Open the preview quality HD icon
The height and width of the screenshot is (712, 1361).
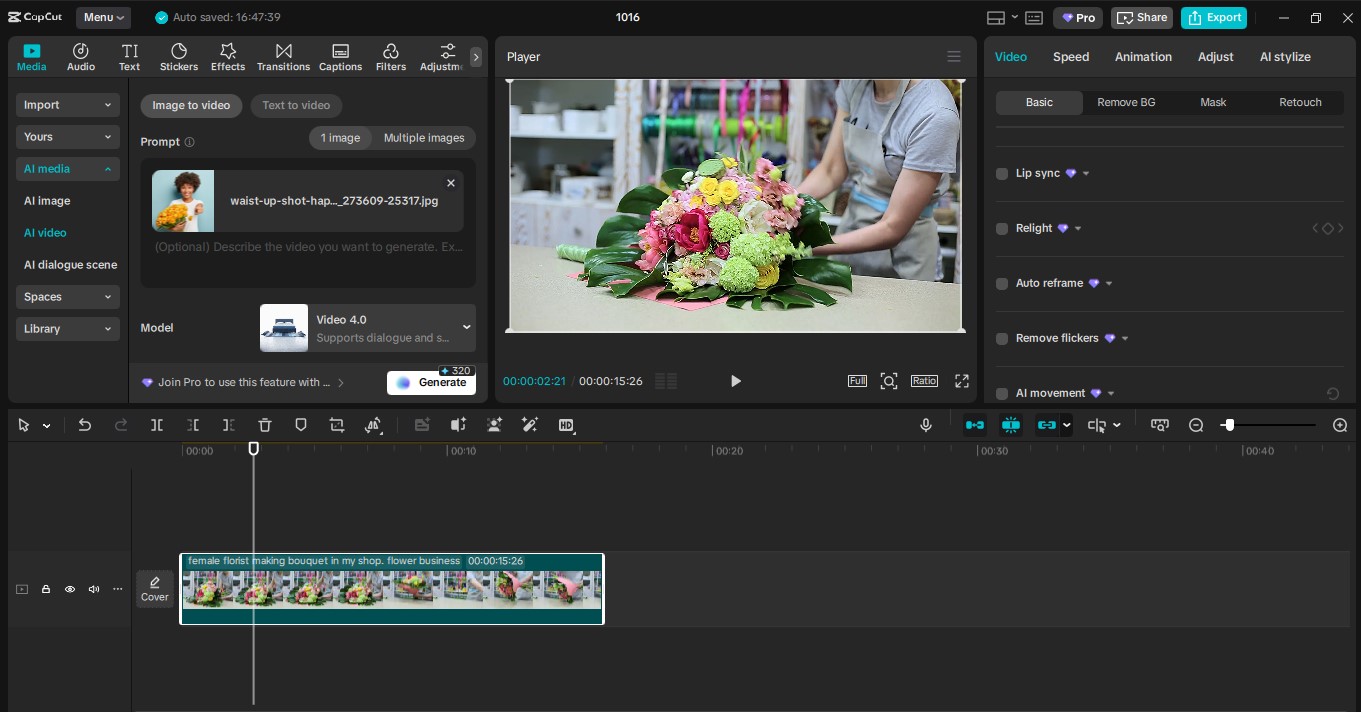(x=566, y=425)
